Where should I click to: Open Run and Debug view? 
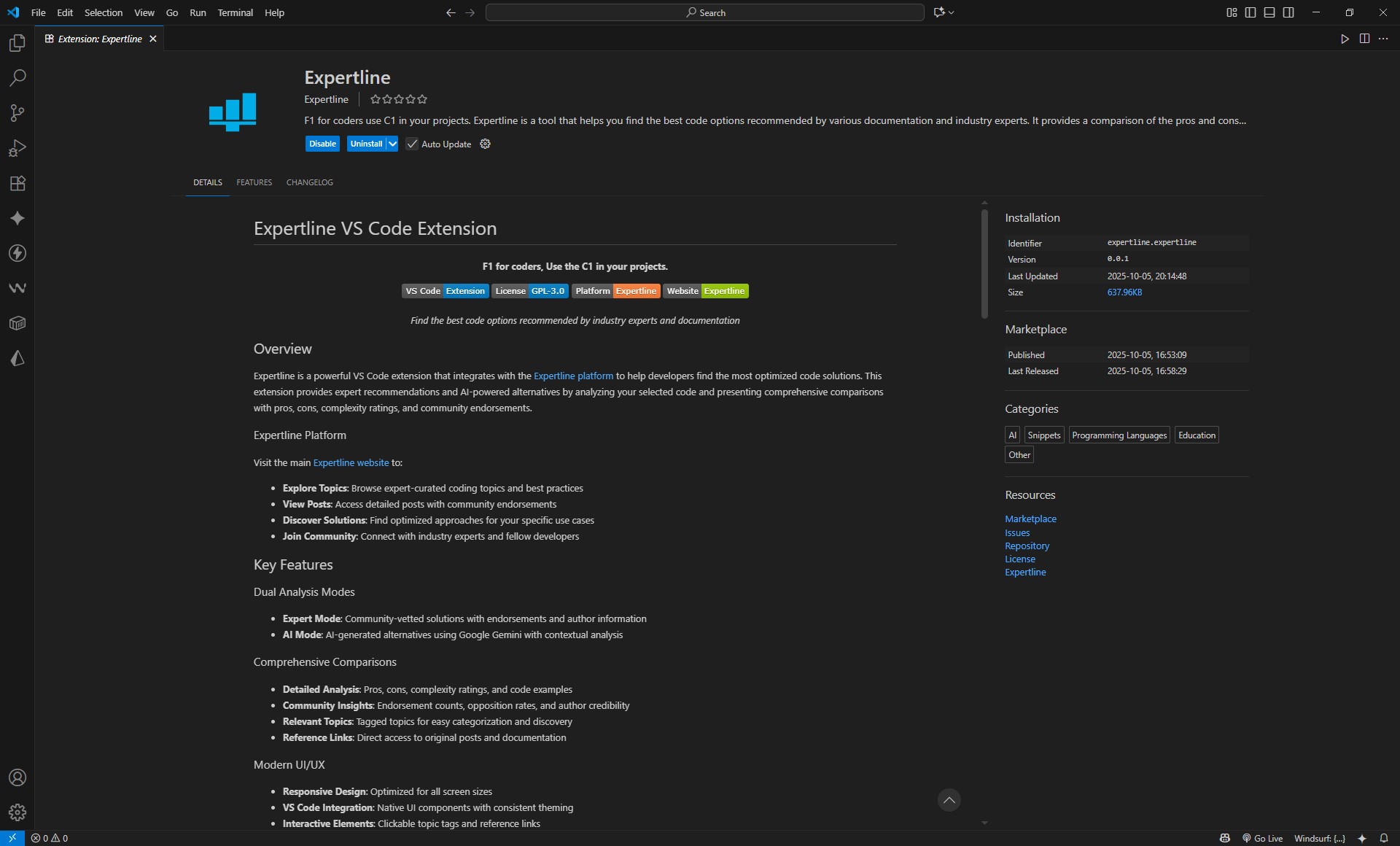[x=17, y=148]
